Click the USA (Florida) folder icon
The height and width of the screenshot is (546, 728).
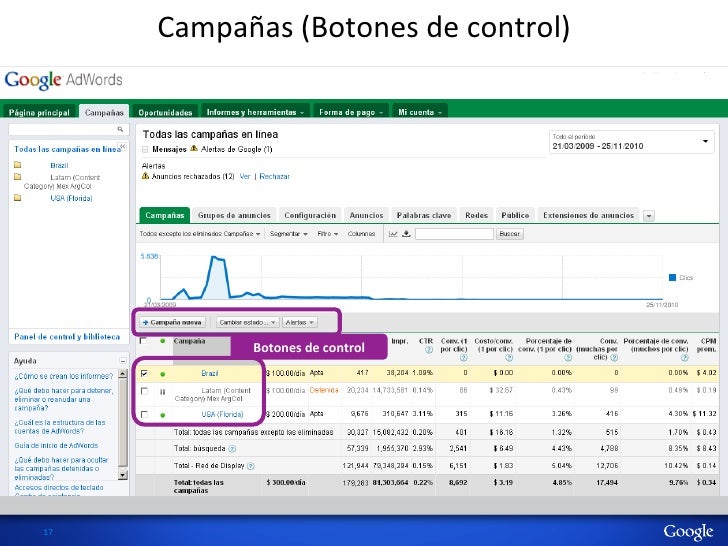pos(18,198)
